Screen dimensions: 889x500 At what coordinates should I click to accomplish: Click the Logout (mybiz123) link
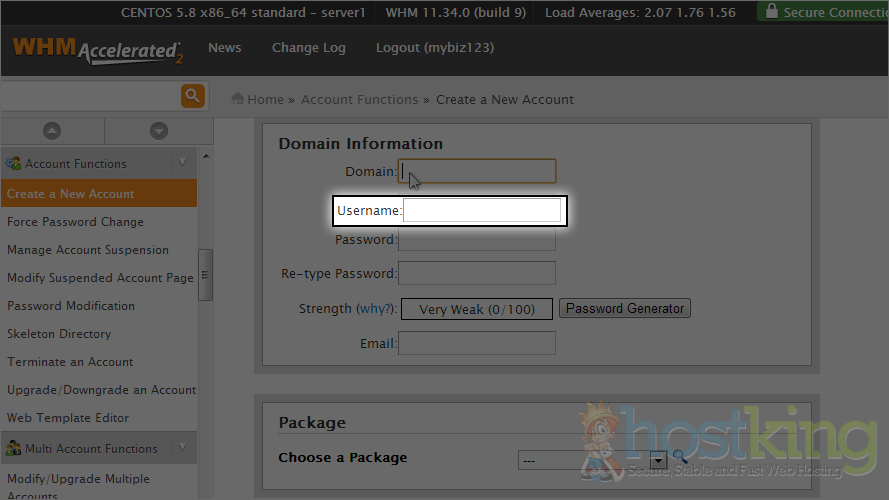tap(434, 48)
